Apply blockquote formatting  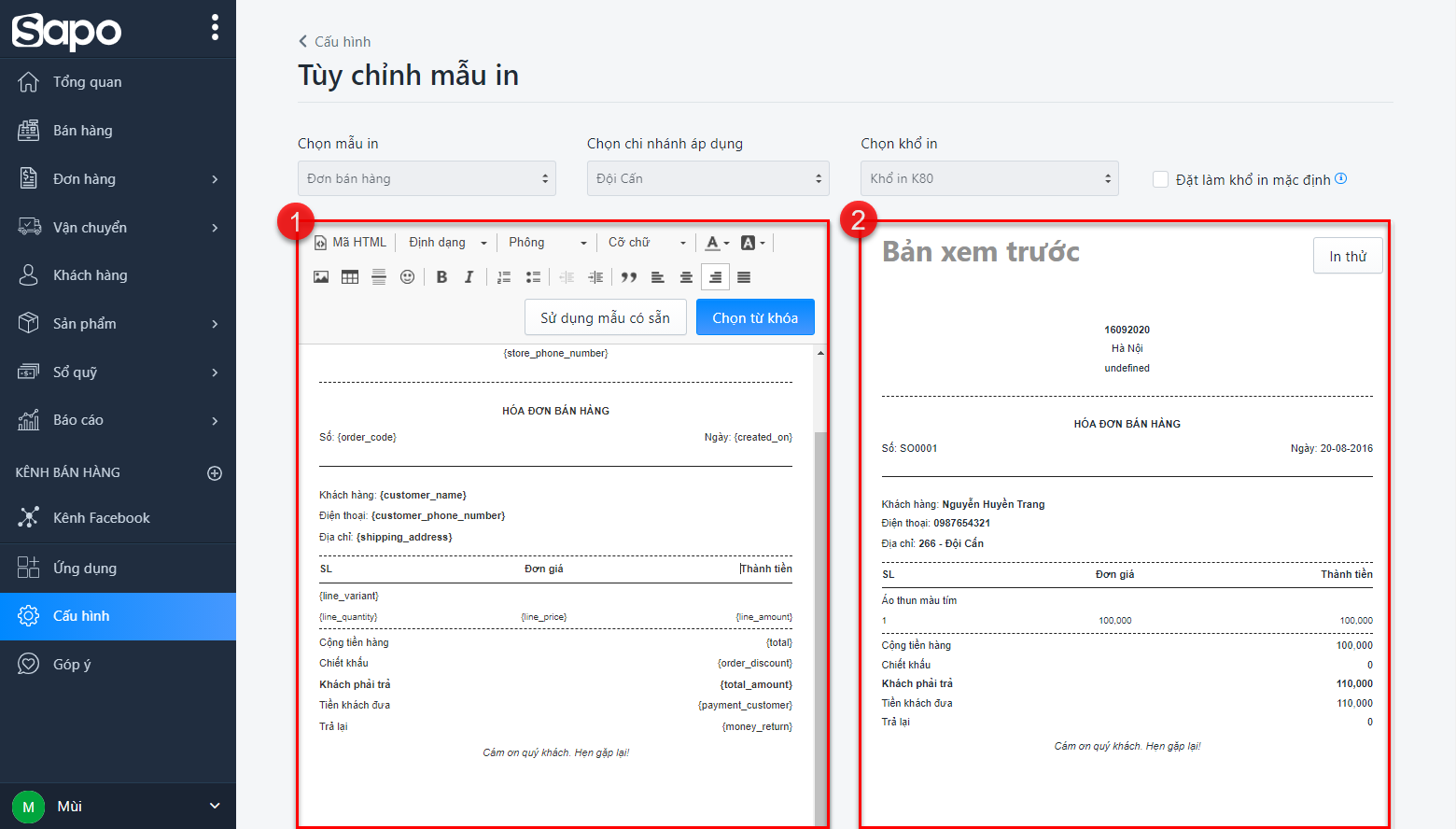click(x=629, y=277)
